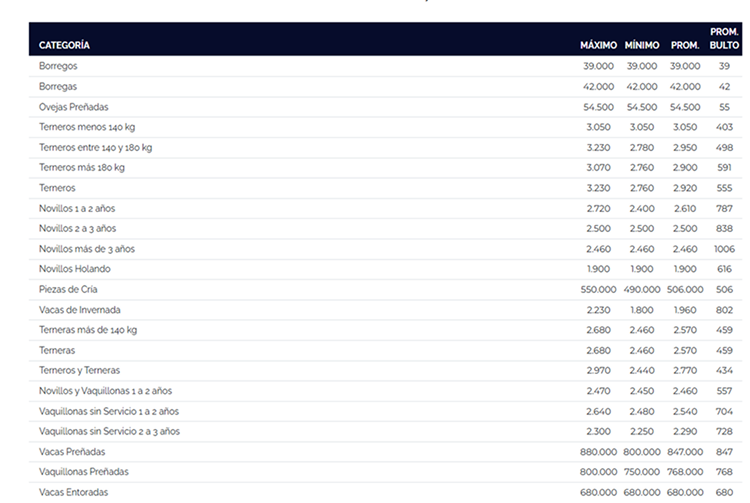The width and height of the screenshot is (750, 503).
Task: Click bulto average 1006
Action: tap(724, 249)
